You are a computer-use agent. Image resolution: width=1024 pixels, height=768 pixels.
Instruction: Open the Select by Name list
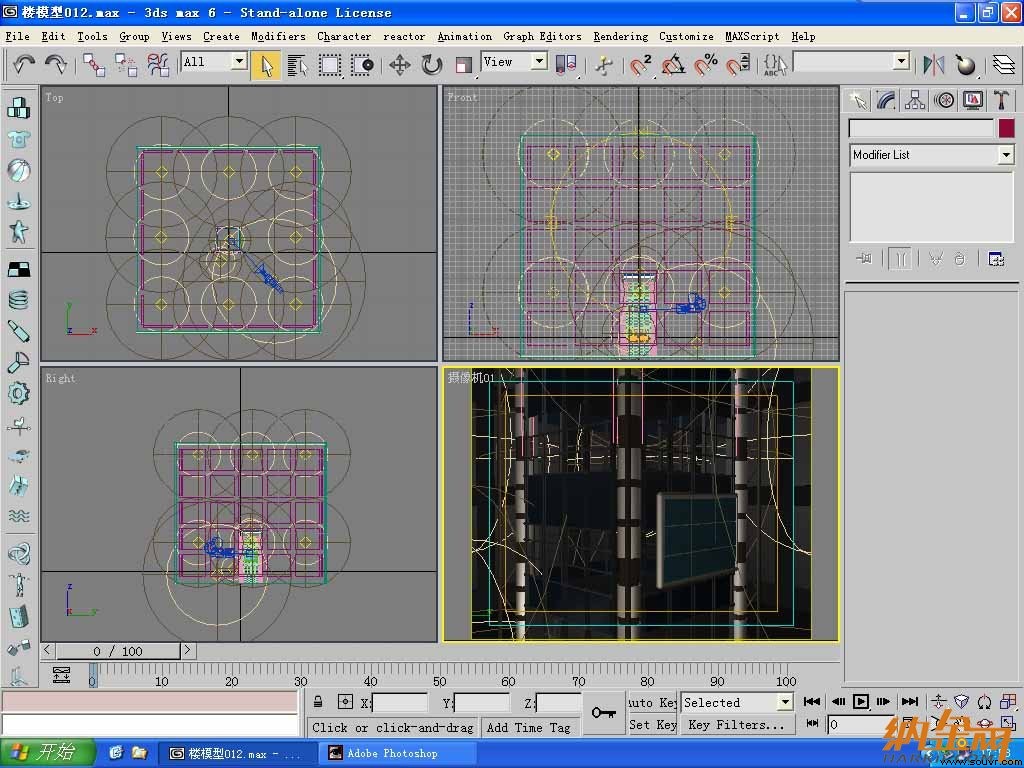(x=297, y=65)
